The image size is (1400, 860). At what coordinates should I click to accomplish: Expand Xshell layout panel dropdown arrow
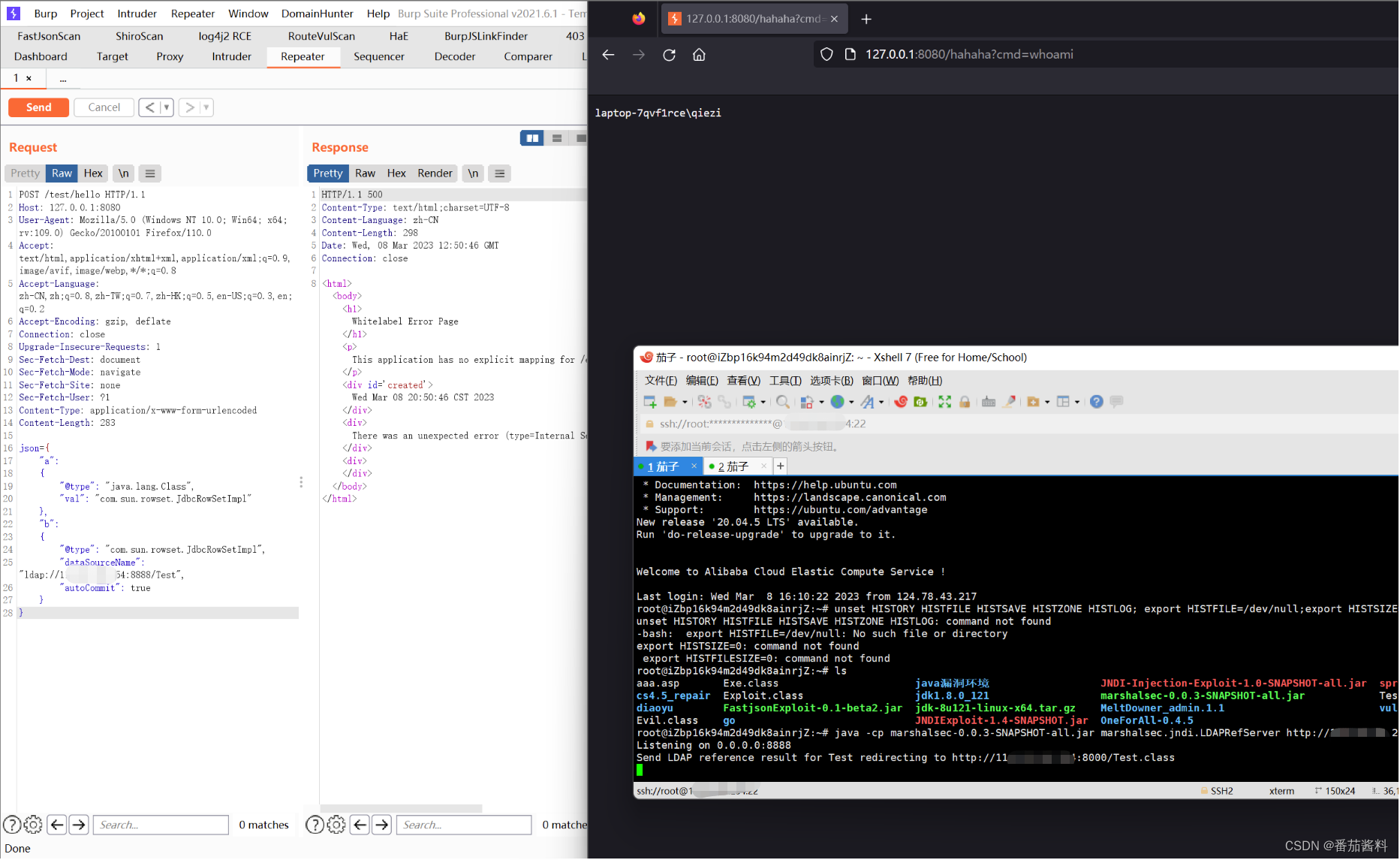point(1077,403)
